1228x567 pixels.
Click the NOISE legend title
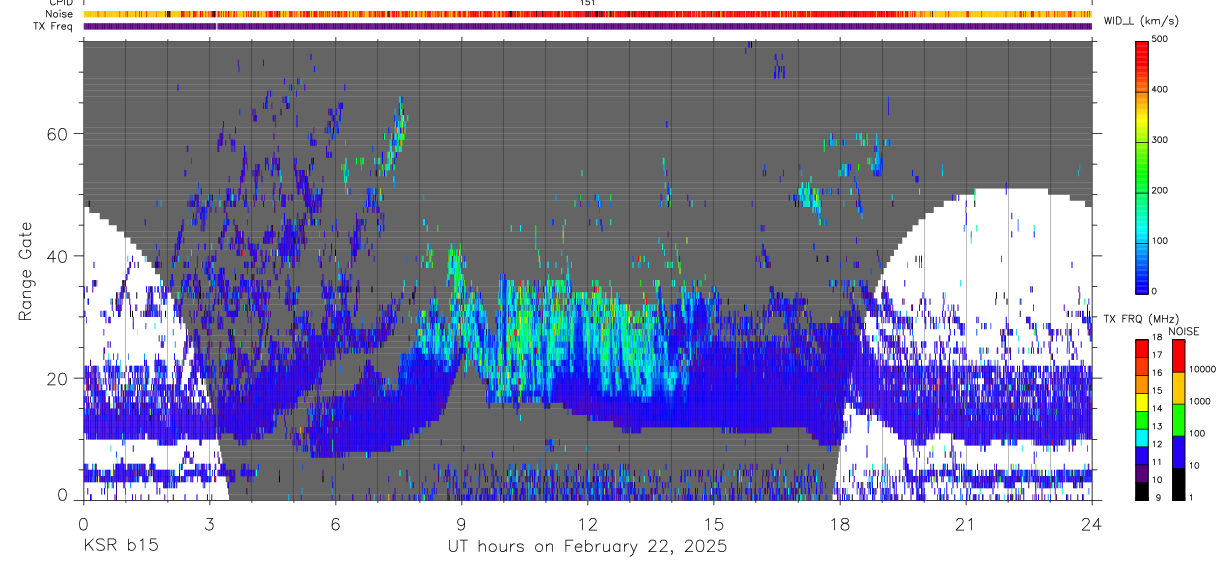(x=1183, y=331)
